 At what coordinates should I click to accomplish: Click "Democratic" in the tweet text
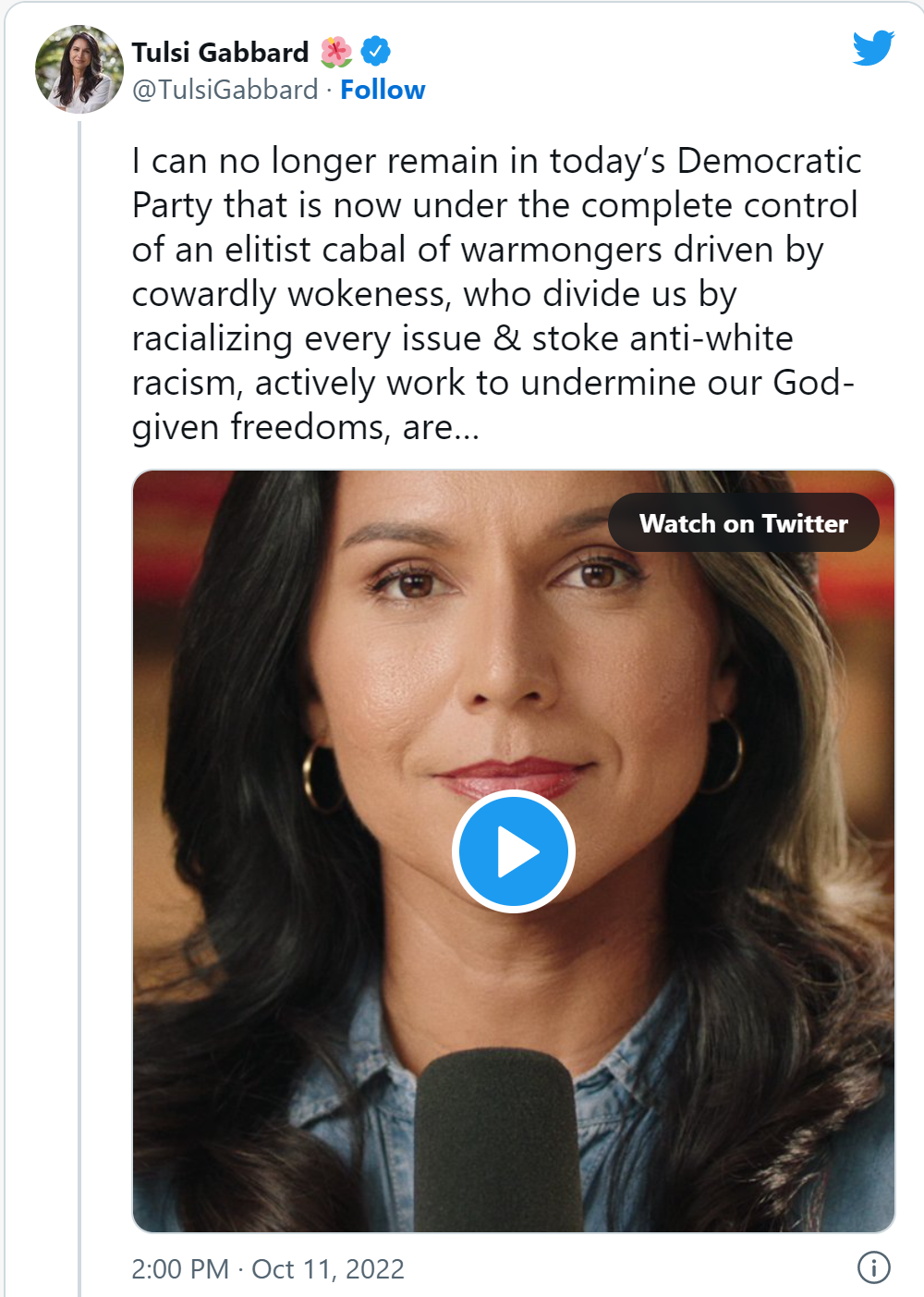point(769,161)
